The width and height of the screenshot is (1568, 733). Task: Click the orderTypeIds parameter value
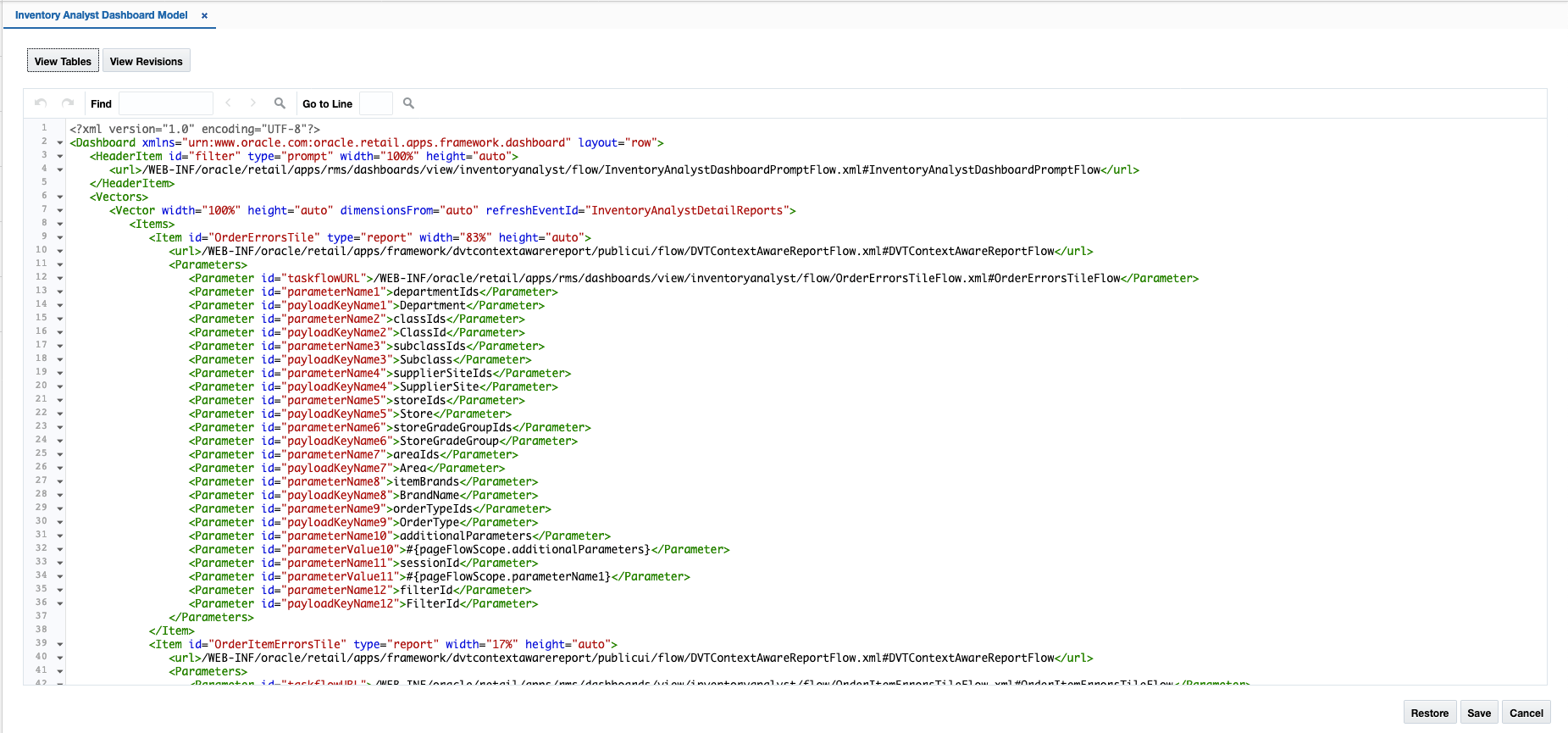(x=433, y=508)
